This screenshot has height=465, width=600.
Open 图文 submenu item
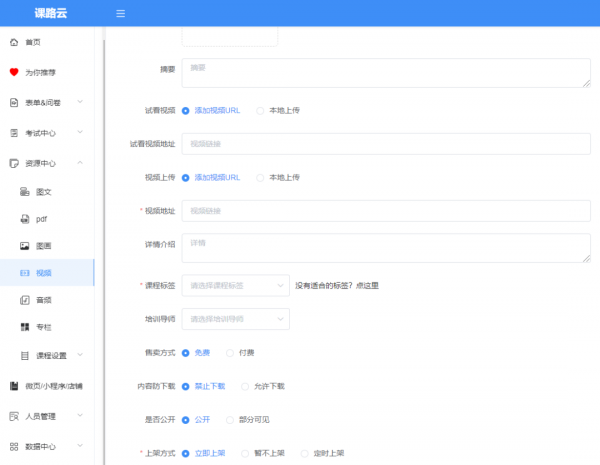coord(47,192)
